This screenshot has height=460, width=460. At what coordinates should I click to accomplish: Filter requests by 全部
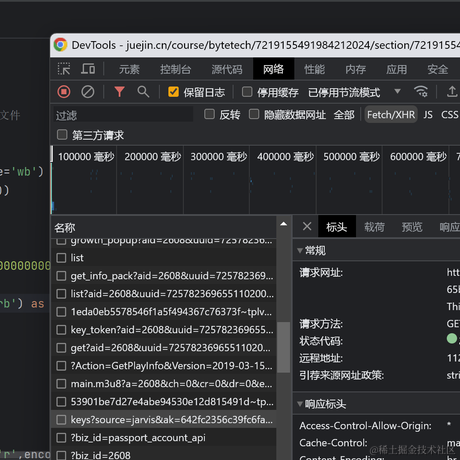344,115
